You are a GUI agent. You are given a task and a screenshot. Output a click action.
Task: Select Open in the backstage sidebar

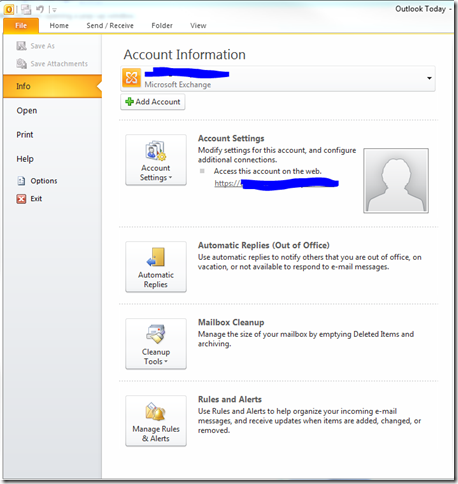pos(27,111)
